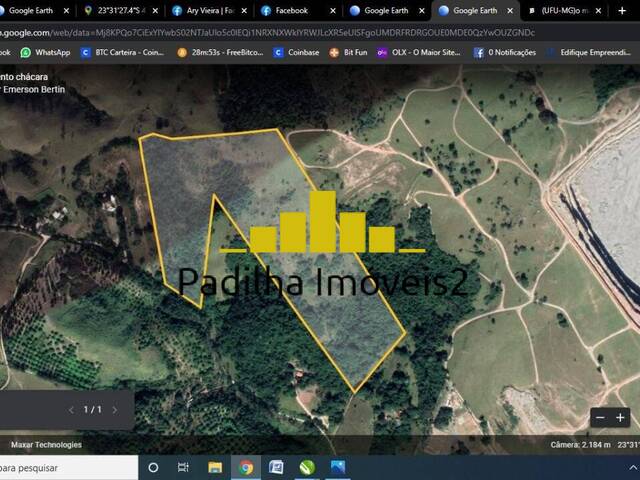Open the Photos app on the taskbar
The height and width of the screenshot is (480, 640).
pos(338,467)
